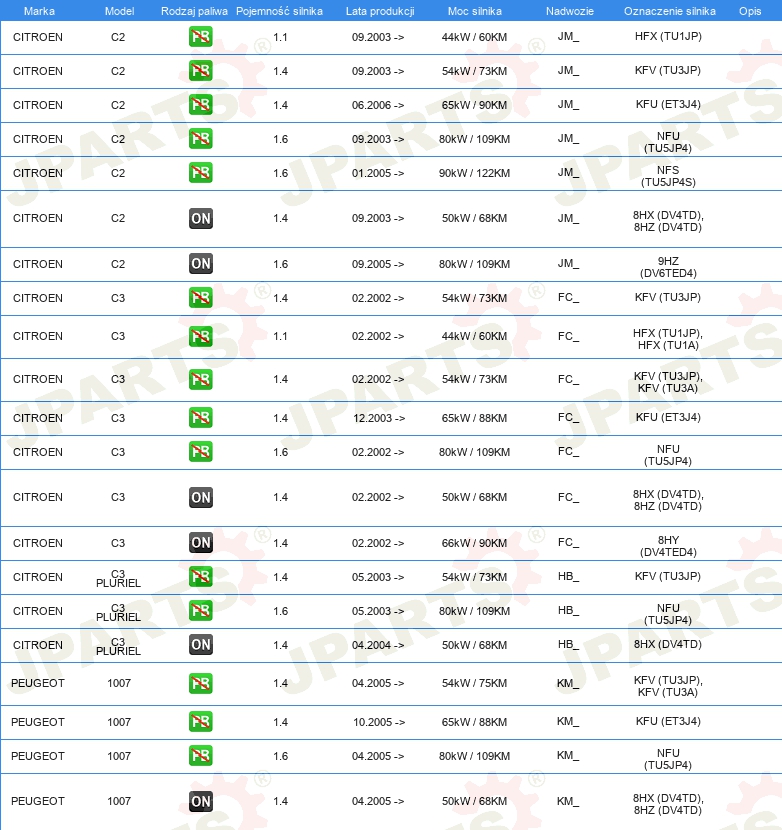This screenshot has width=782, height=830.
Task: Click petrol icon in C3 Pluriel 54kW / 73KM row
Action: pyautogui.click(x=201, y=576)
